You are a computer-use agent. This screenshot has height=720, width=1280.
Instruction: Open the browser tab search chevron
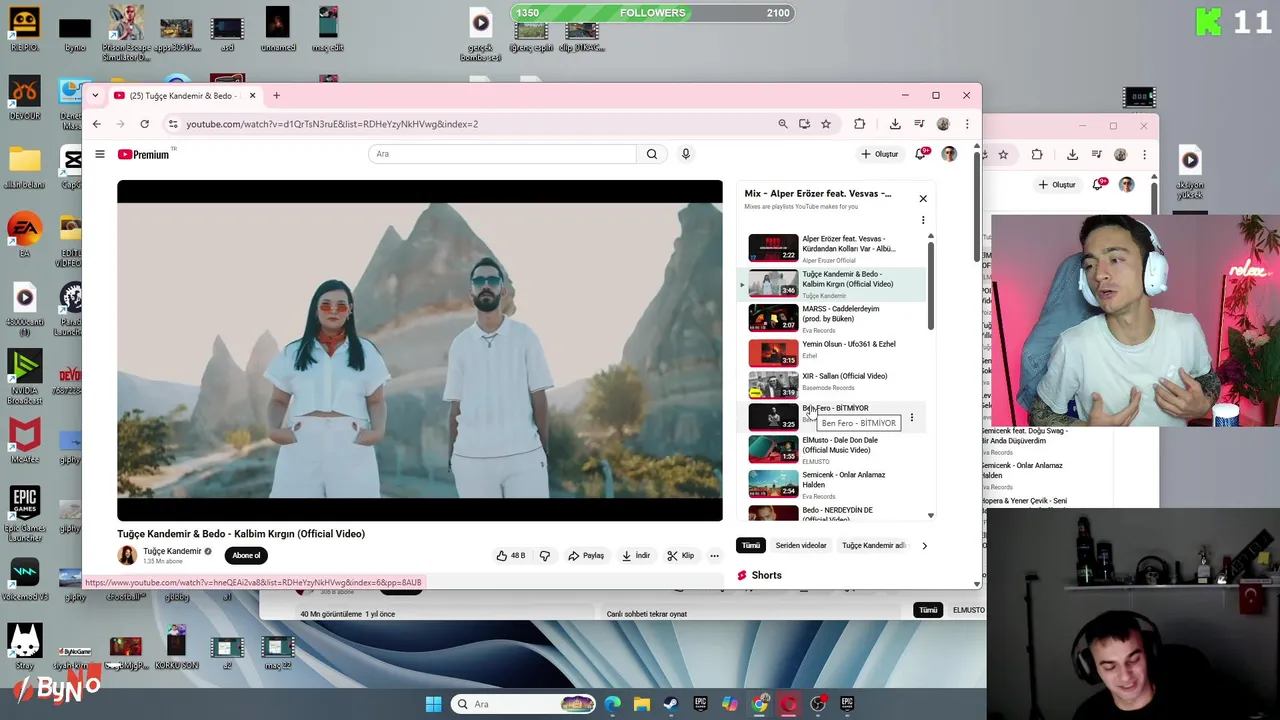(95, 96)
